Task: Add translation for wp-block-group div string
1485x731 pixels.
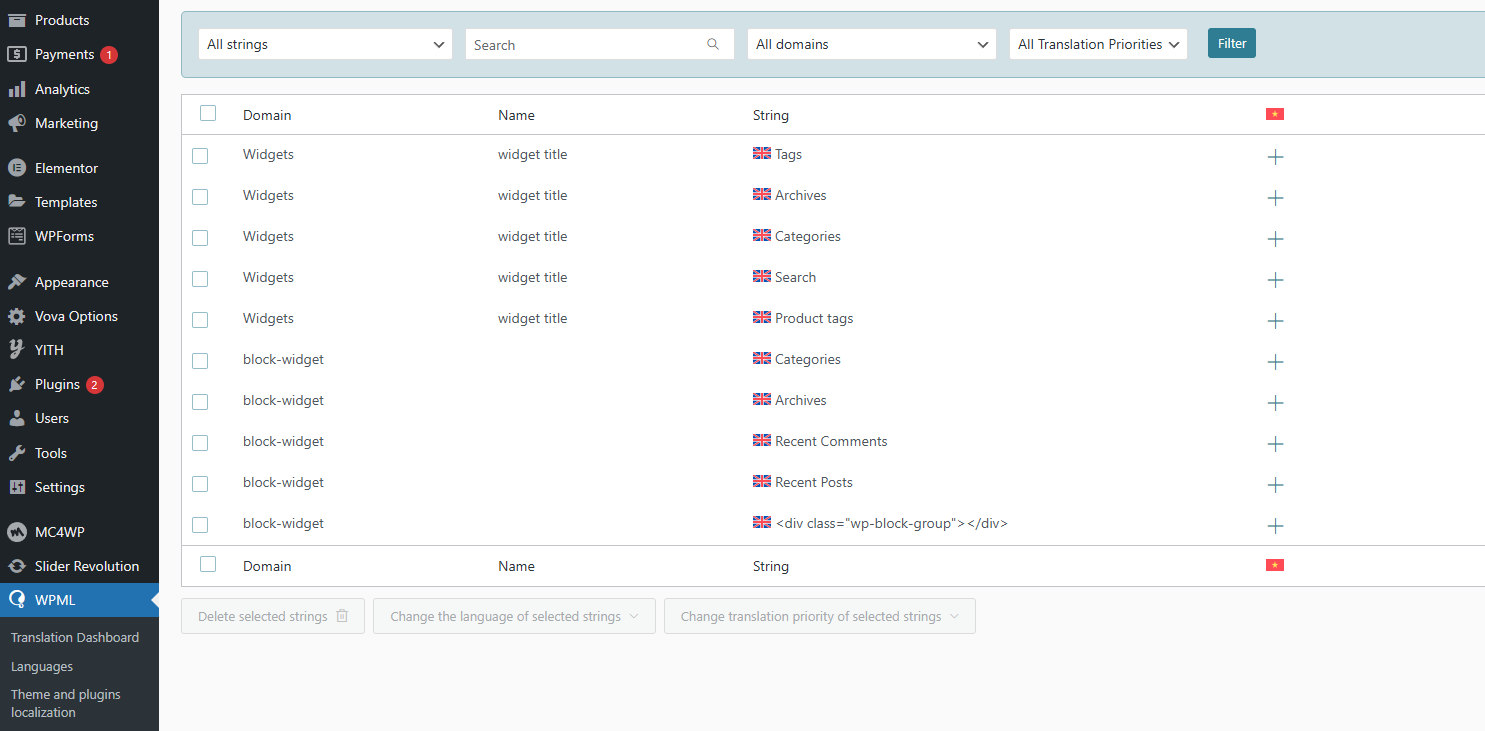Action: [x=1275, y=526]
